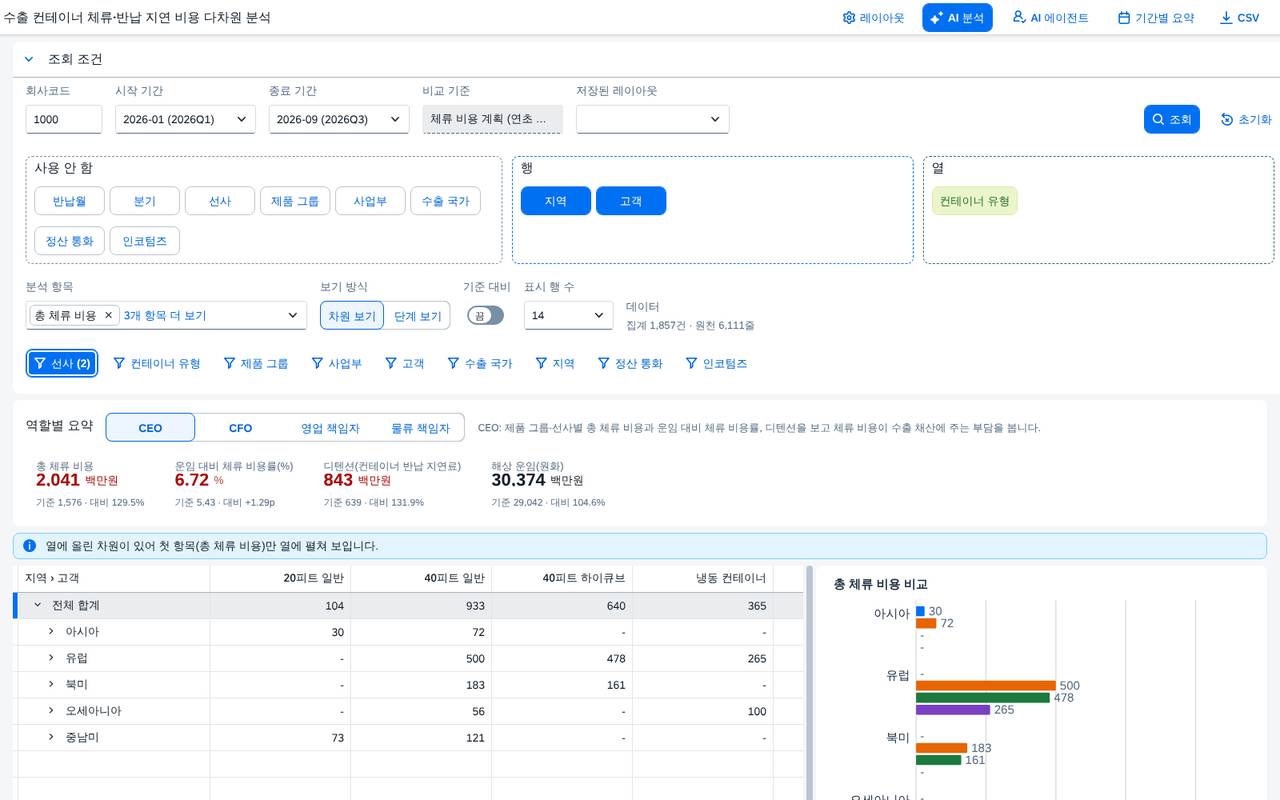
Task: Expand the 유럽 row
Action: [51, 658]
